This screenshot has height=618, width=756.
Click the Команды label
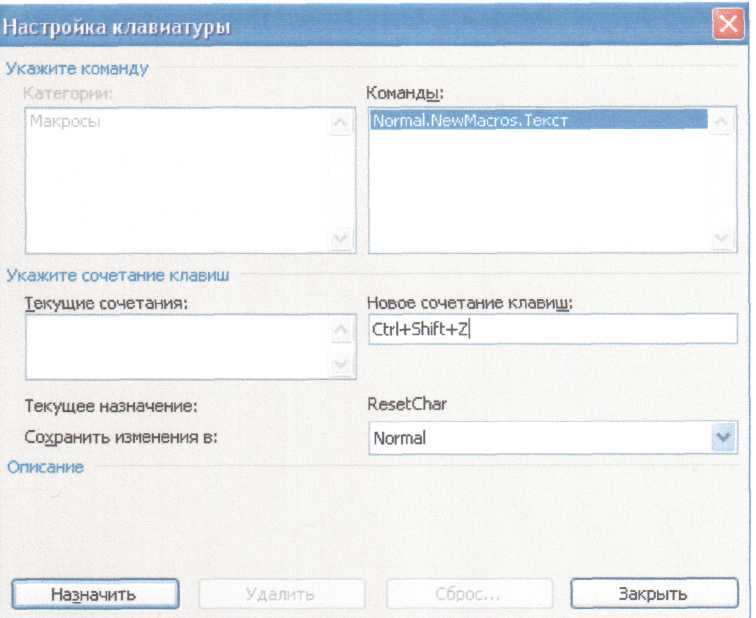point(405,93)
